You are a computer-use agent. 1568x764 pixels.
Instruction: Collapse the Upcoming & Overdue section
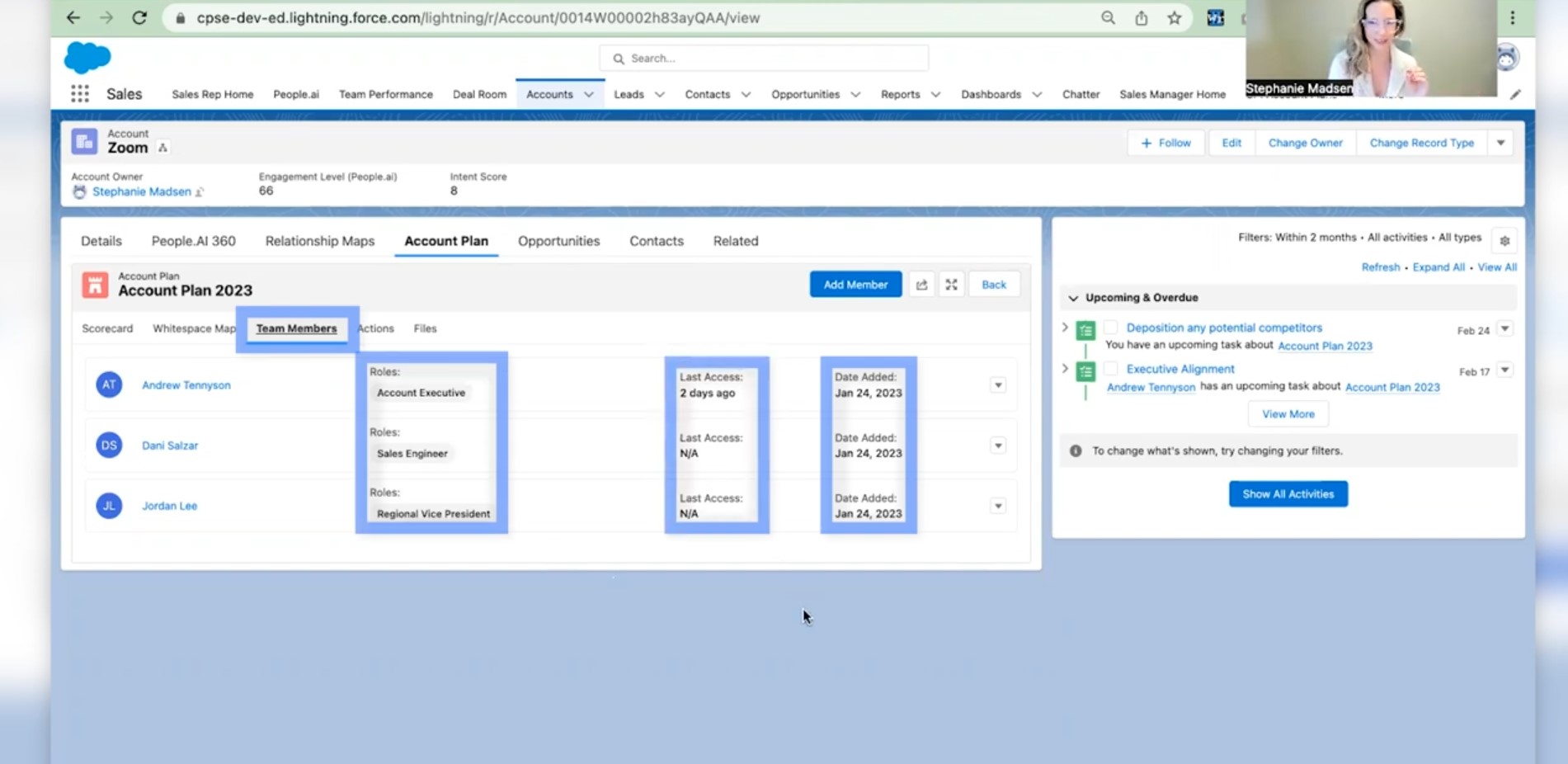[x=1073, y=298]
